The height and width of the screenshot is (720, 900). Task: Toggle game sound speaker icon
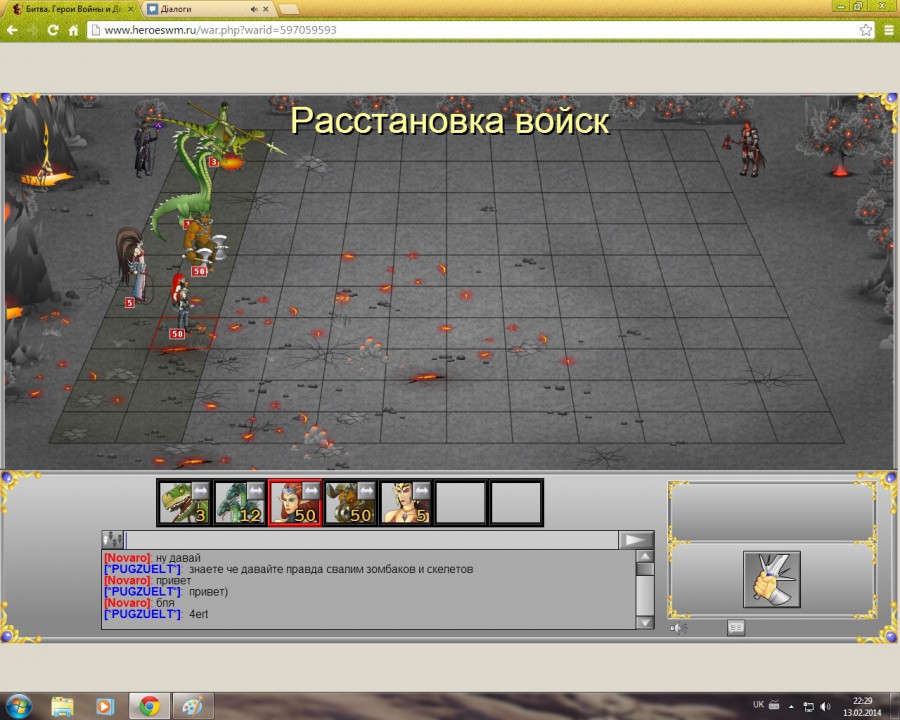tap(678, 628)
